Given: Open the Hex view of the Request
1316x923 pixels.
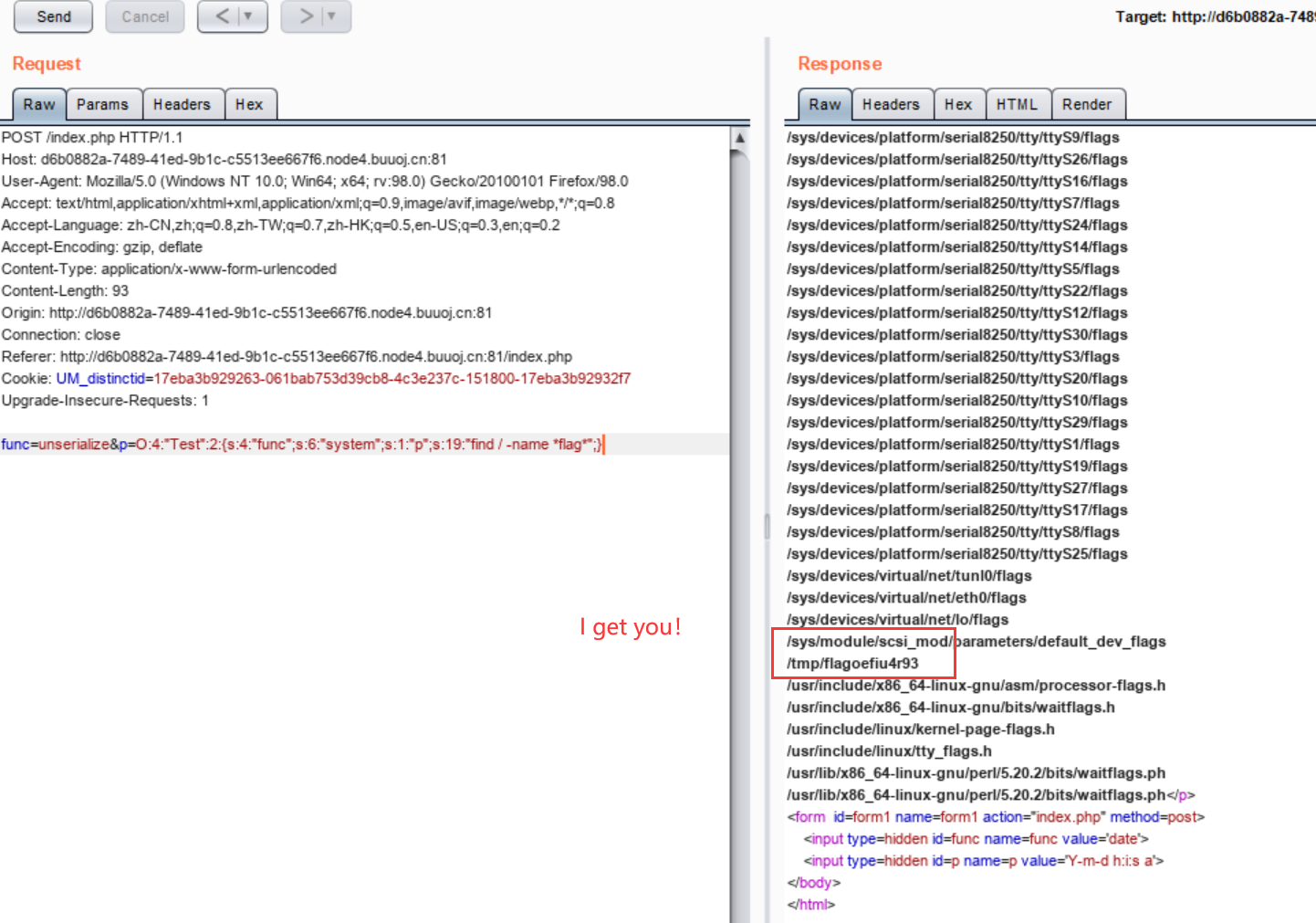Looking at the screenshot, I should click(250, 104).
